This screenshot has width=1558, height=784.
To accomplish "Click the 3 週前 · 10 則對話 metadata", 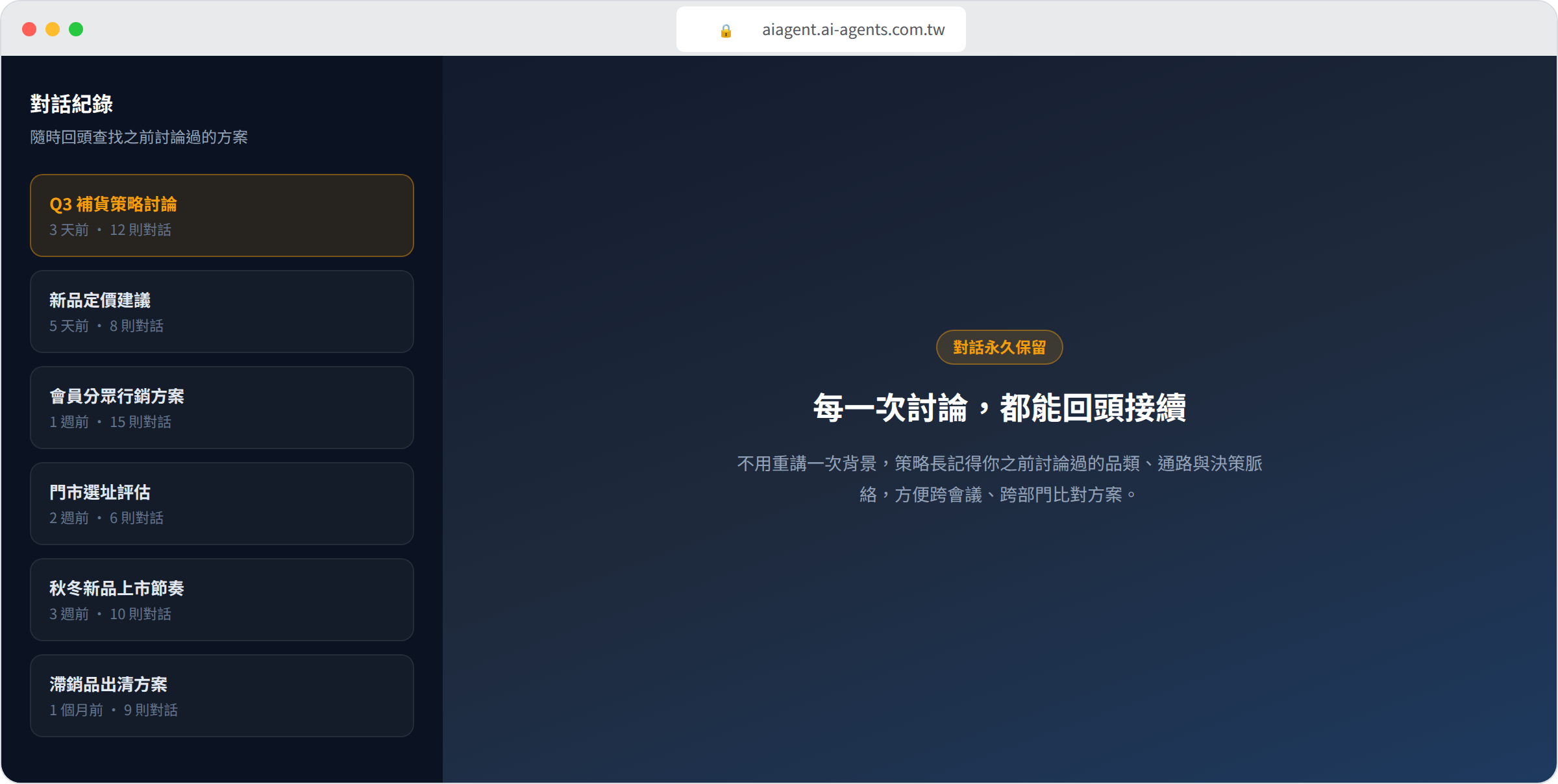I will (110, 614).
